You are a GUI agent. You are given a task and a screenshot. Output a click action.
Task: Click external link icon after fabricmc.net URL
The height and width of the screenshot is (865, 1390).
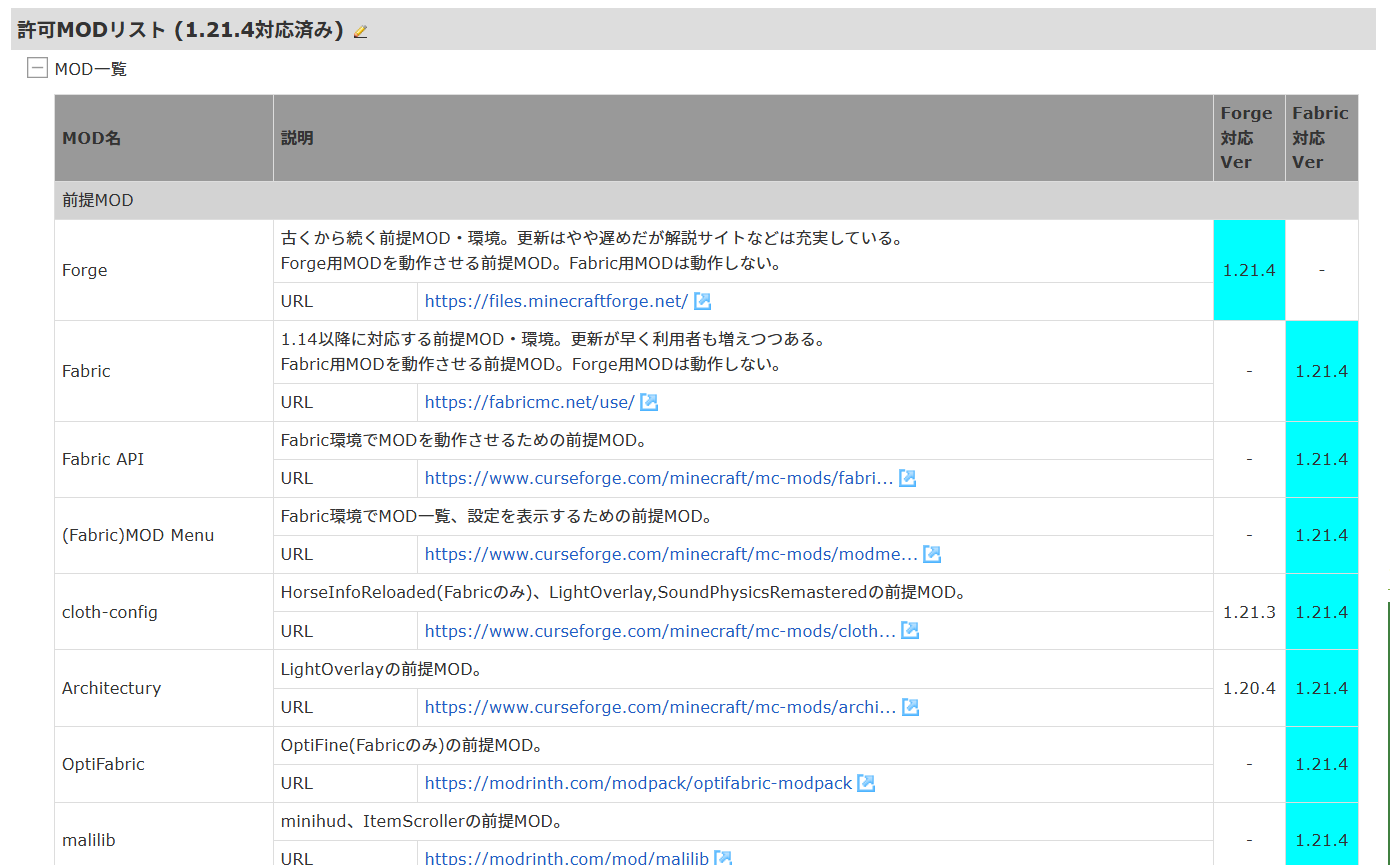click(649, 402)
